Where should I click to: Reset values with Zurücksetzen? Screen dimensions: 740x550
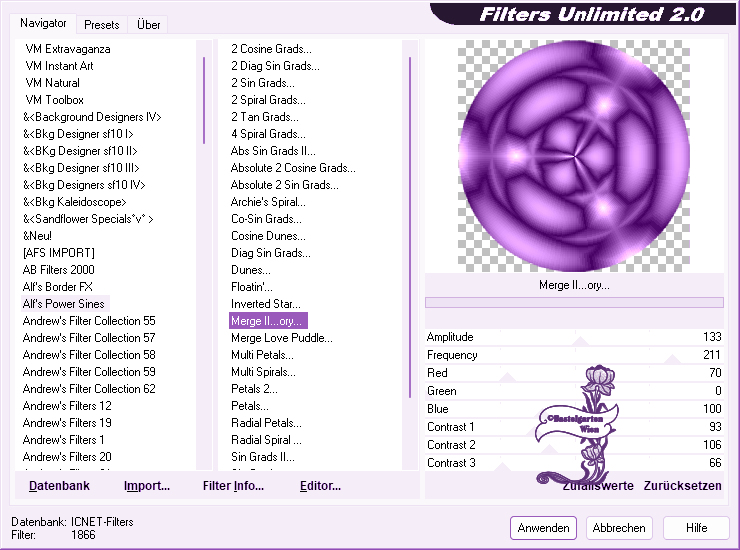click(682, 486)
